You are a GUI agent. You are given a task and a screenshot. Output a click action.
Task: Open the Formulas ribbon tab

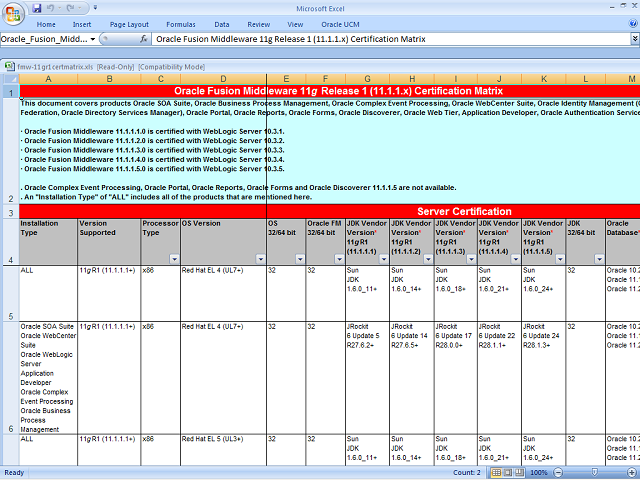point(183,24)
